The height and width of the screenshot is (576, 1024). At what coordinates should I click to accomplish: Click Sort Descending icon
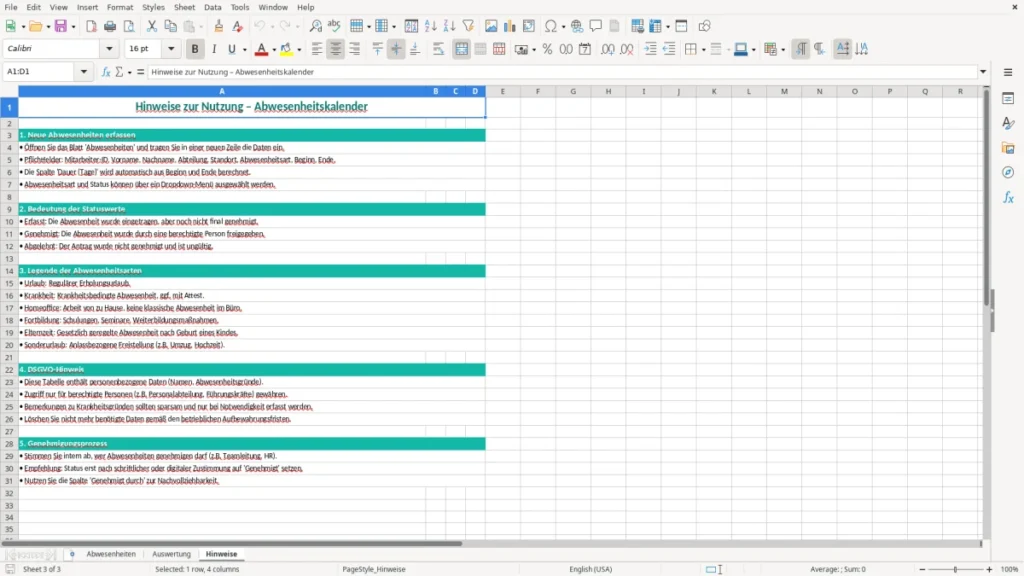449,26
